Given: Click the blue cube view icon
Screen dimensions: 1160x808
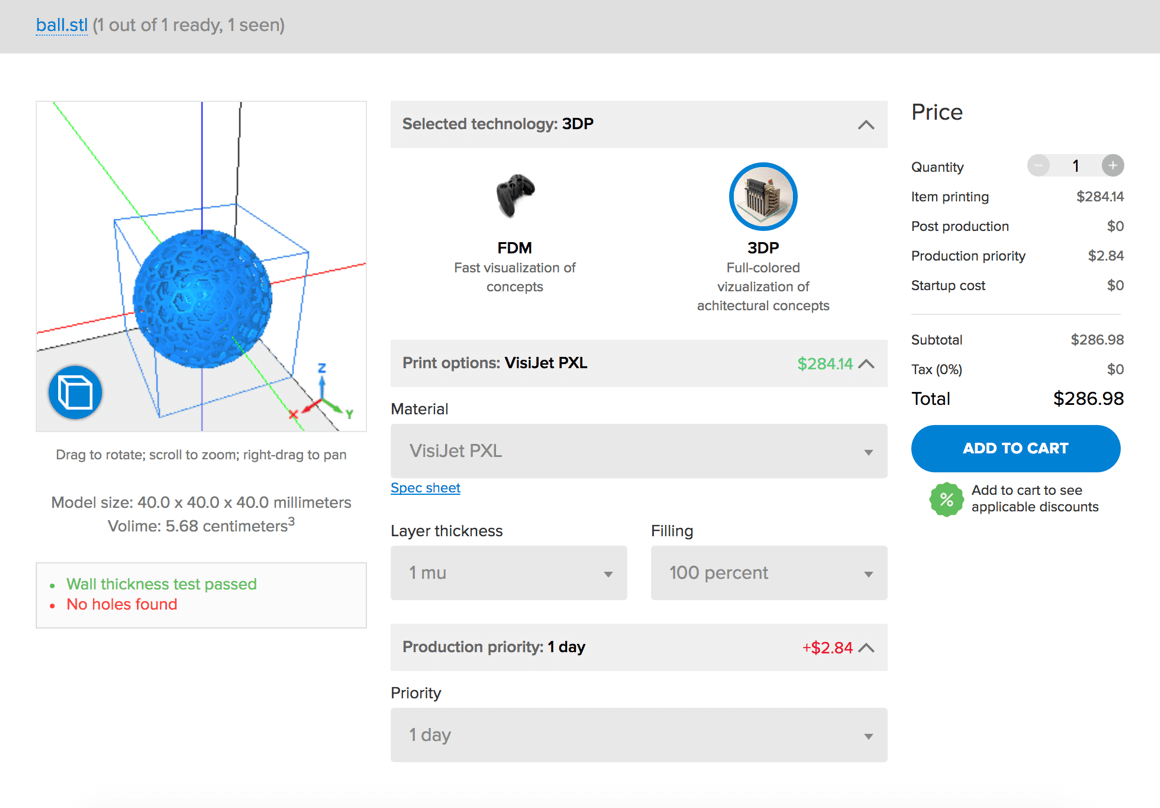Looking at the screenshot, I should point(75,391).
